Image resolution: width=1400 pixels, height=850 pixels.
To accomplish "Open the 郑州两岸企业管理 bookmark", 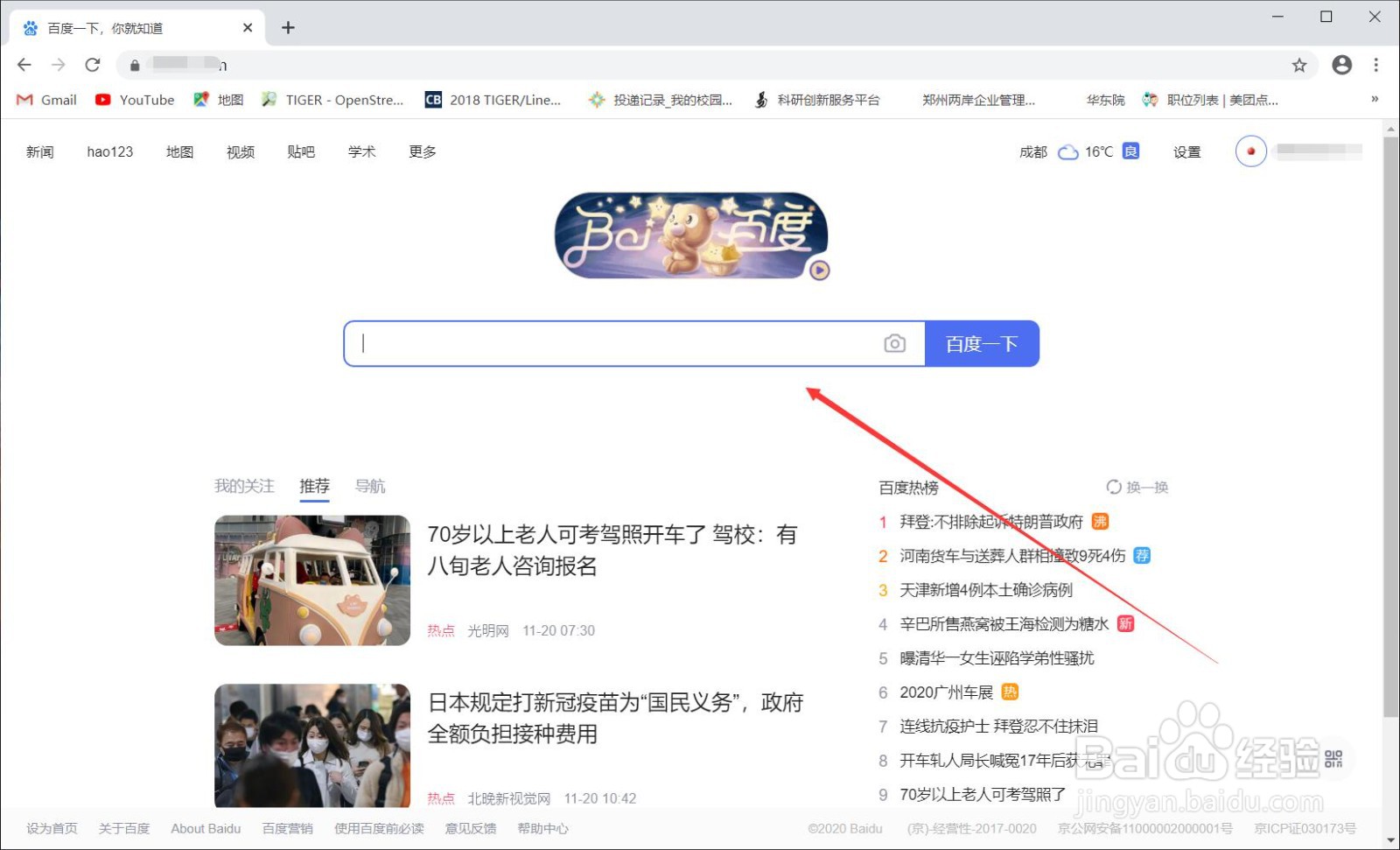I will coord(978,100).
